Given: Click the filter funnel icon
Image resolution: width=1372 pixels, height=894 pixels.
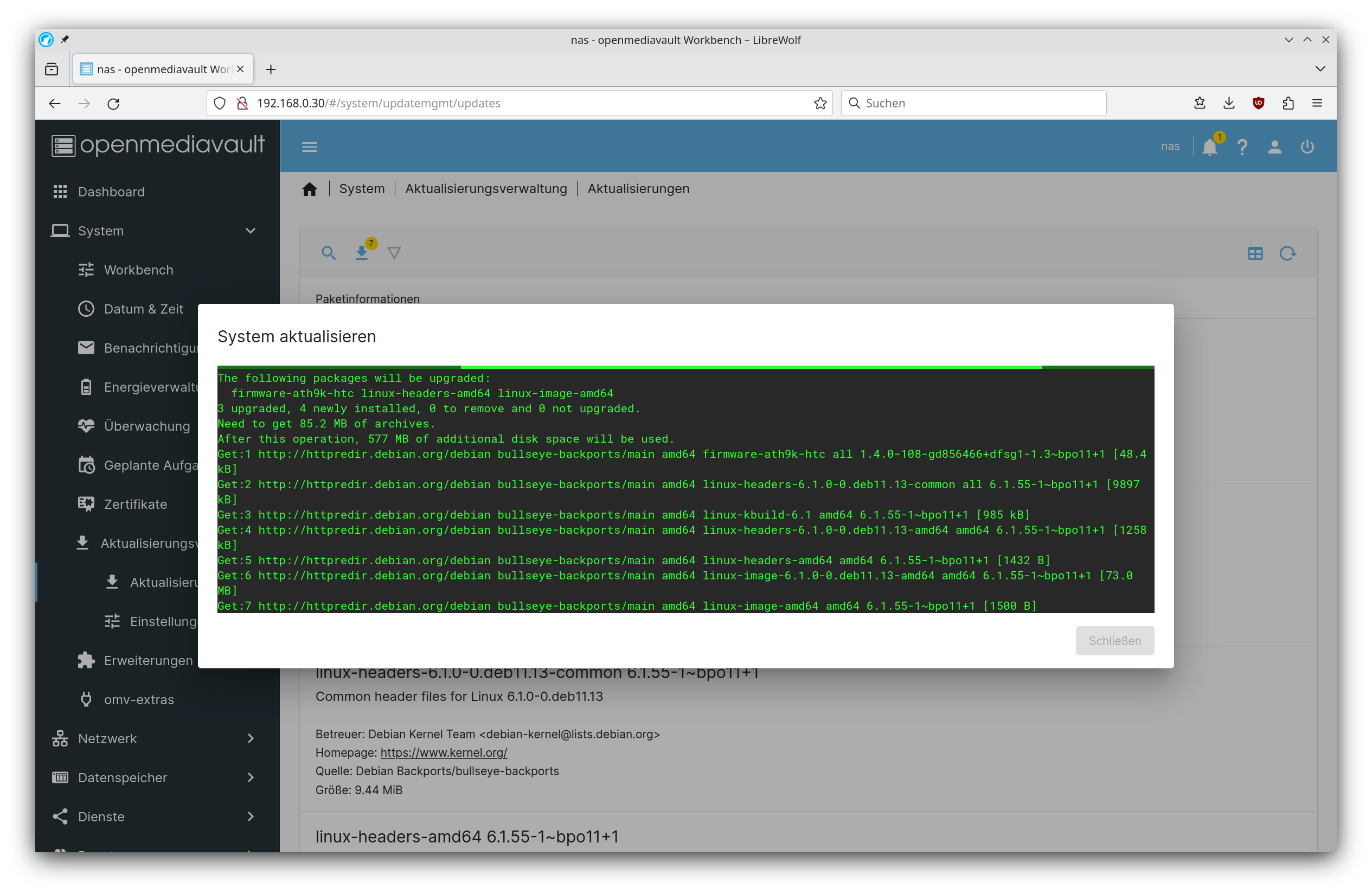Looking at the screenshot, I should pyautogui.click(x=394, y=253).
